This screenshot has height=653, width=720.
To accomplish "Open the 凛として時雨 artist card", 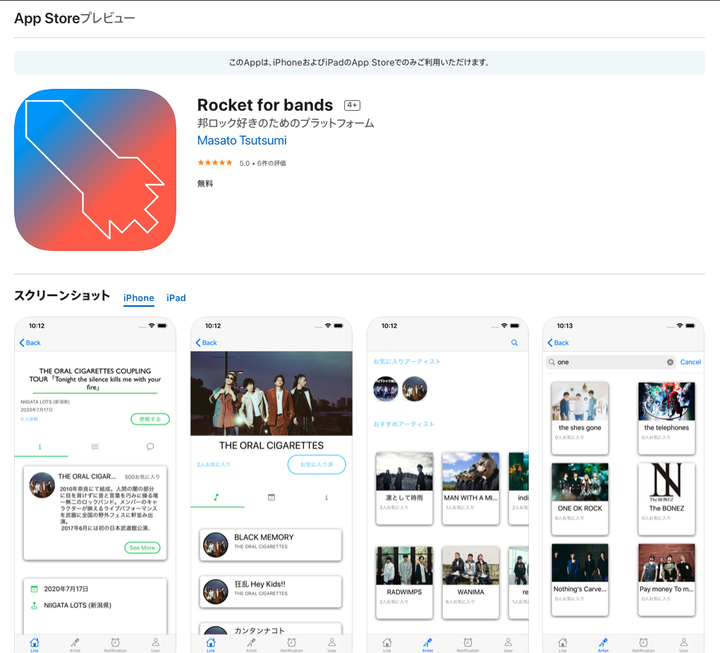I will tap(404, 488).
